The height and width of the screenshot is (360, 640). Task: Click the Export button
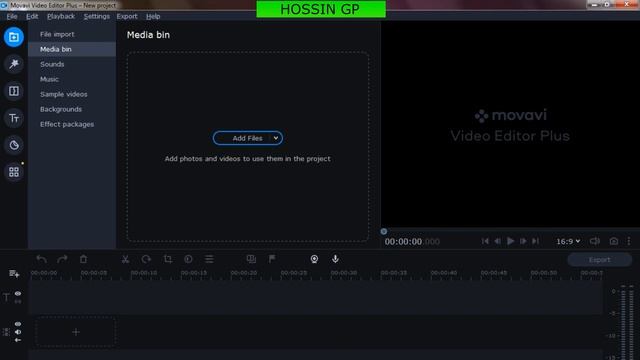click(x=599, y=260)
